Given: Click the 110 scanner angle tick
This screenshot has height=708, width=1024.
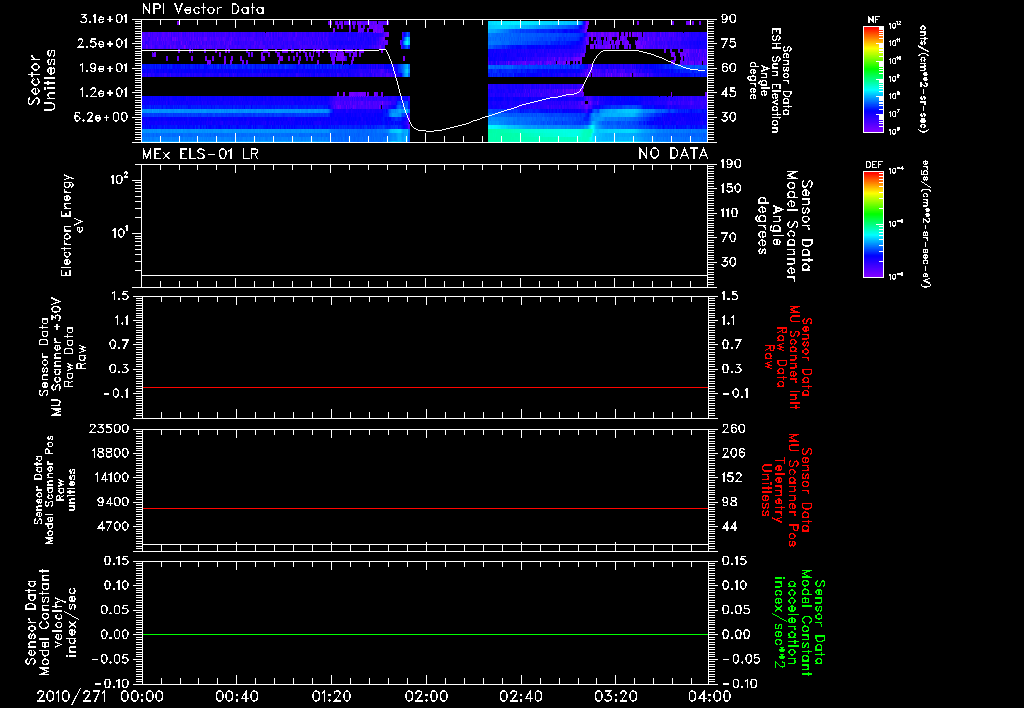Looking at the screenshot, I should click(x=731, y=213).
